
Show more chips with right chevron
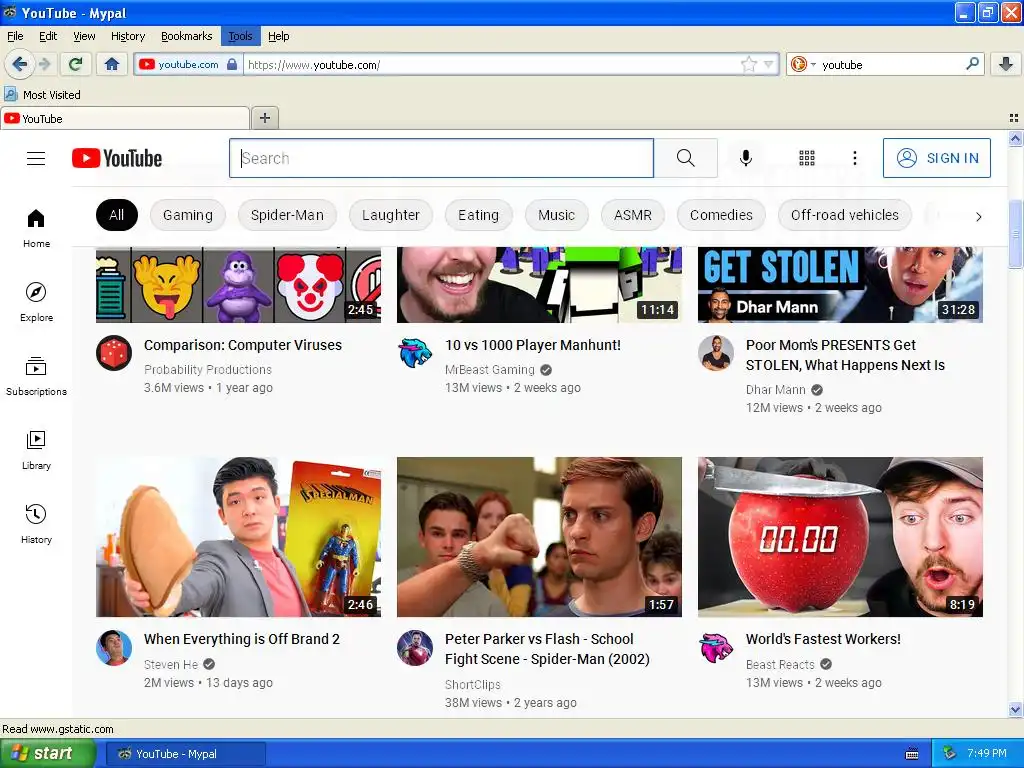[x=978, y=216]
